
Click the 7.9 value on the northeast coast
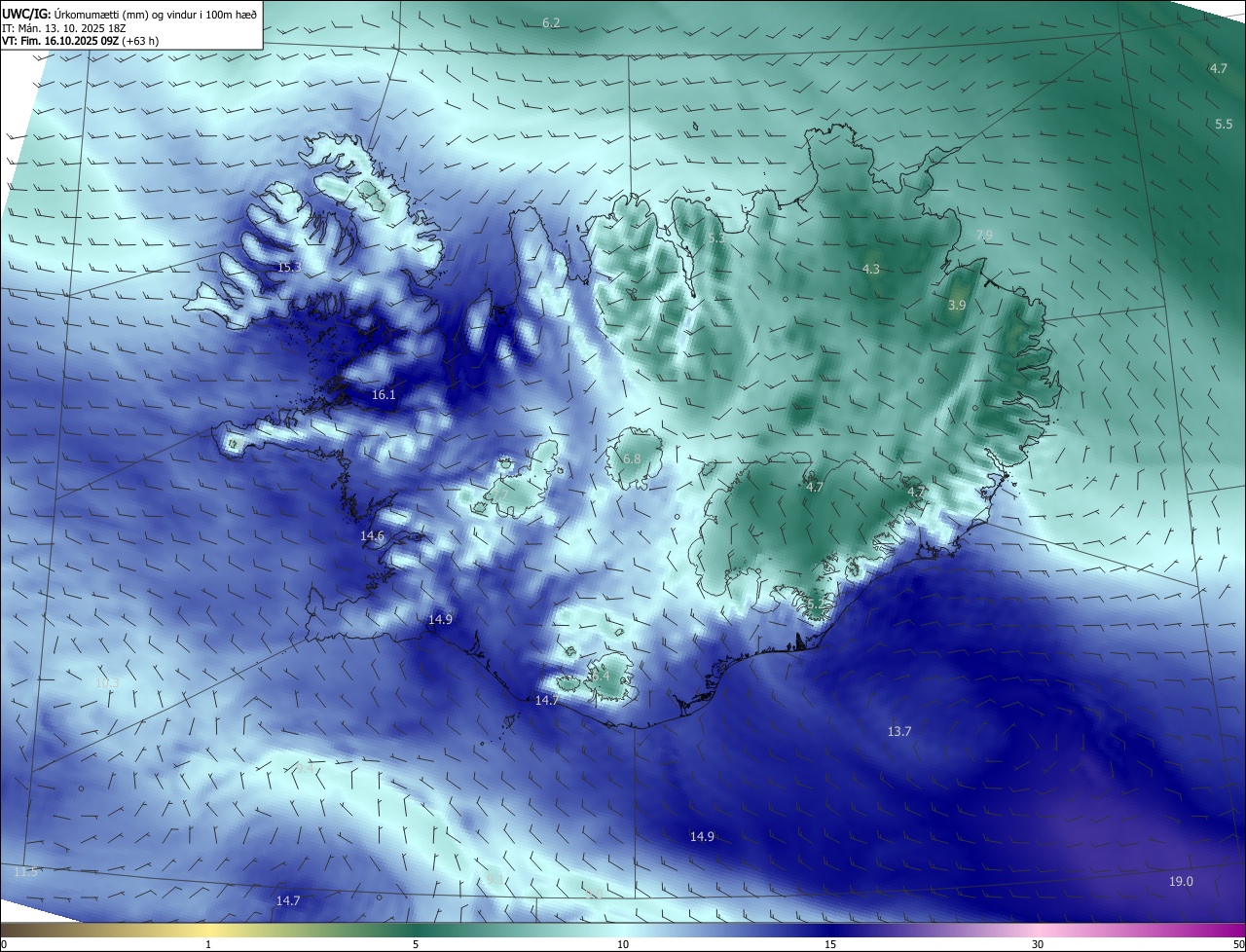(984, 237)
